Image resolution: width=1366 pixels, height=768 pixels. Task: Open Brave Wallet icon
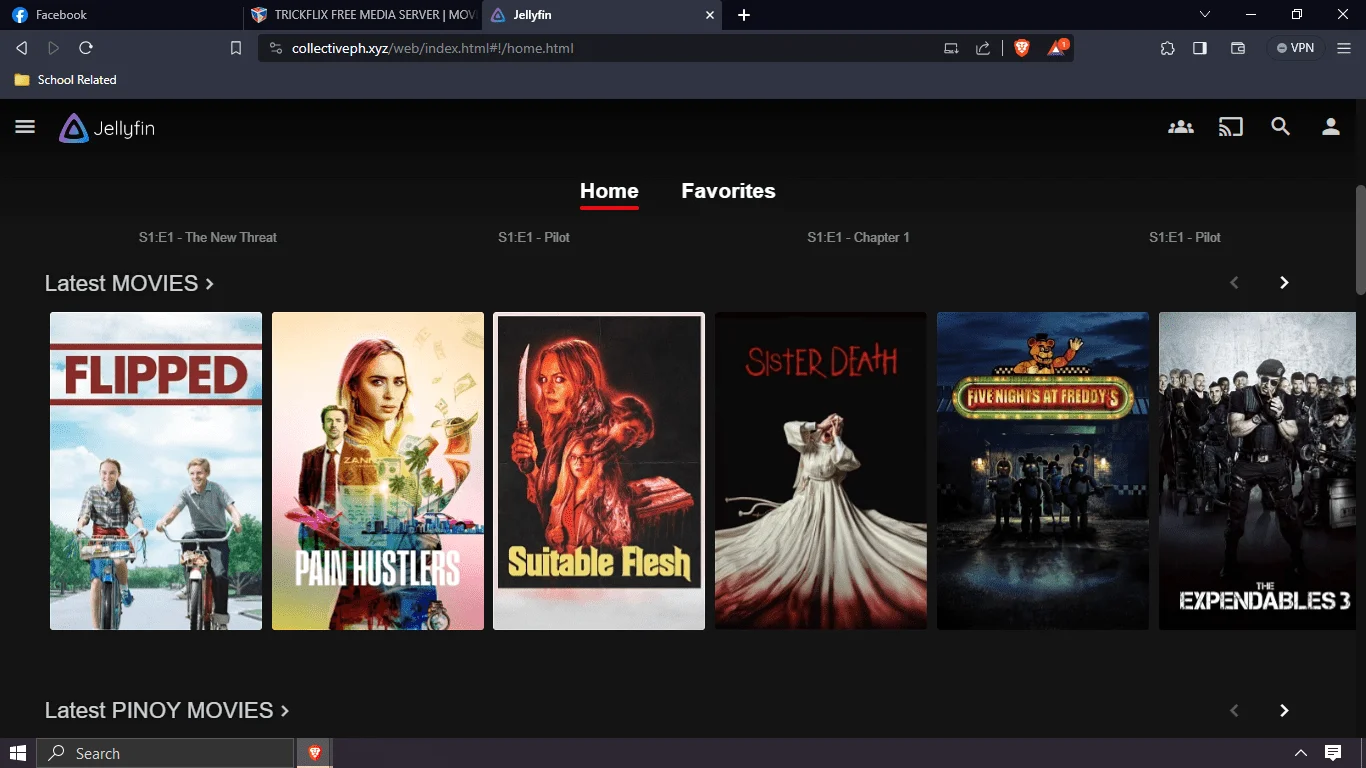pyautogui.click(x=1238, y=48)
